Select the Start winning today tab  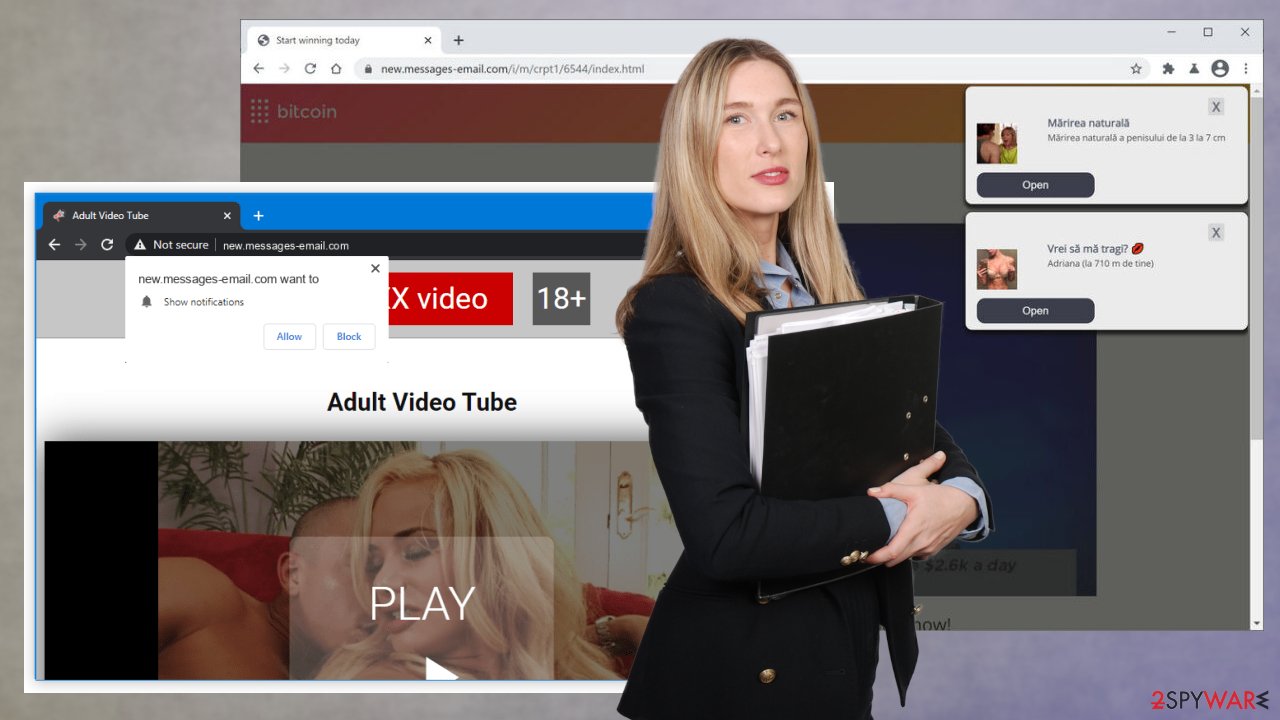point(345,40)
